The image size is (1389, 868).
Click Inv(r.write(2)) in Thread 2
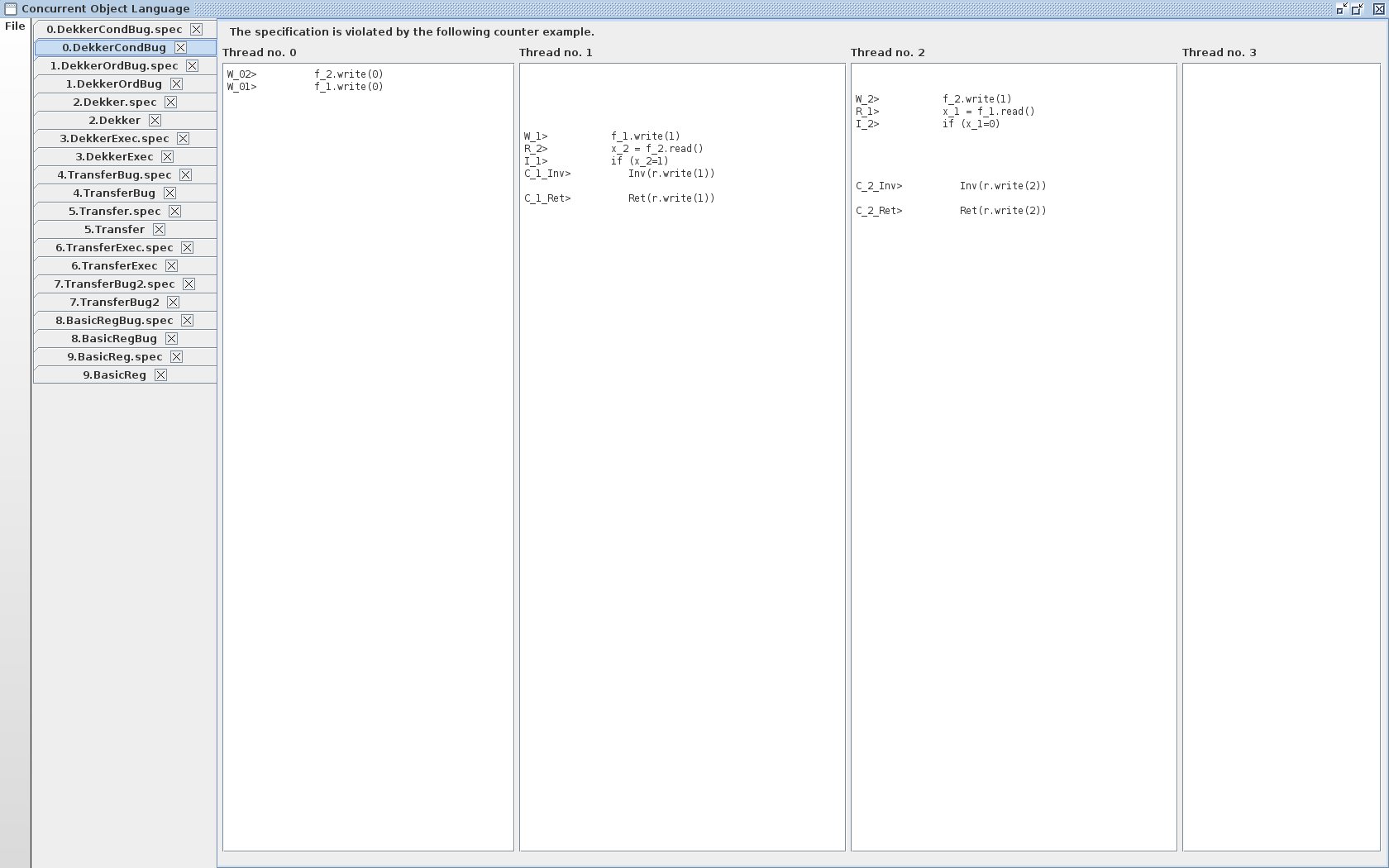(1003, 186)
